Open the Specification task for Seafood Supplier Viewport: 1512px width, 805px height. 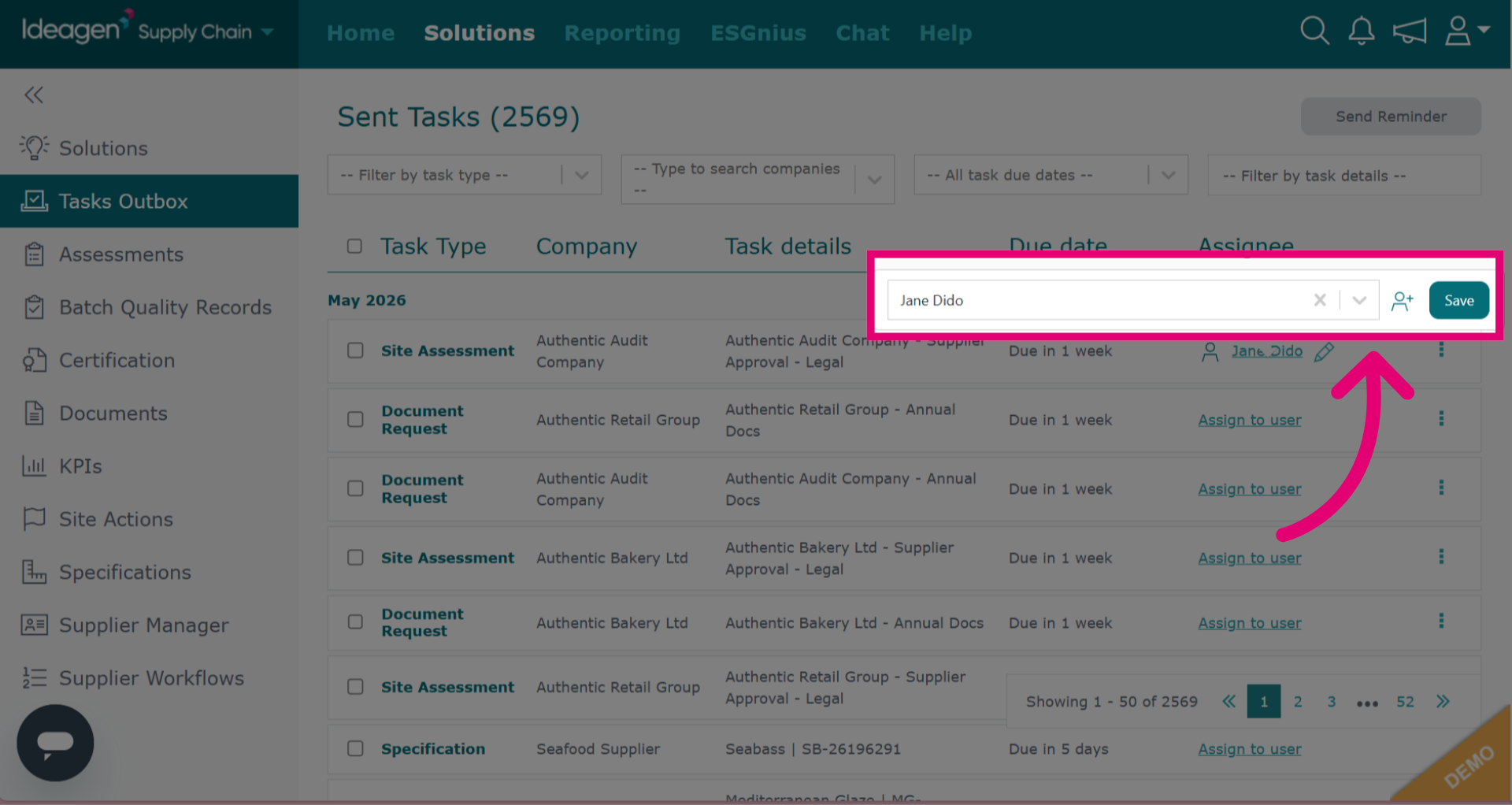(433, 748)
